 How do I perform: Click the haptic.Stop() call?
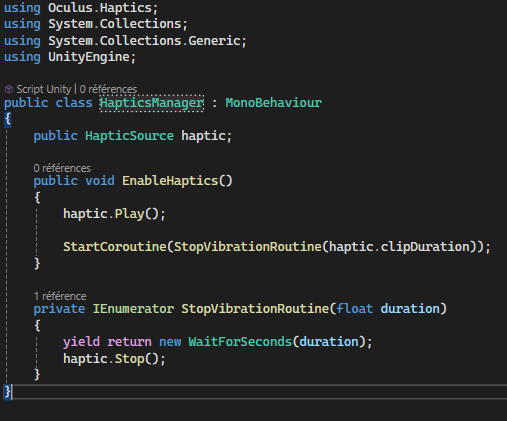(x=114, y=359)
